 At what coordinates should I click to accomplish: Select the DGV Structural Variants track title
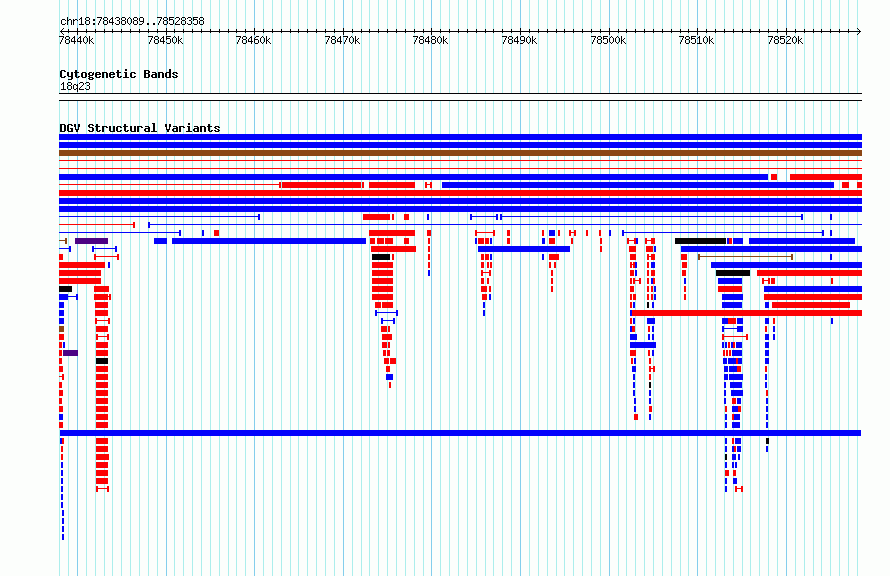tap(140, 128)
